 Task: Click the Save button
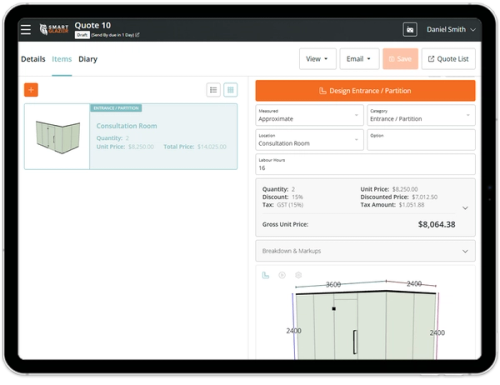(x=400, y=59)
